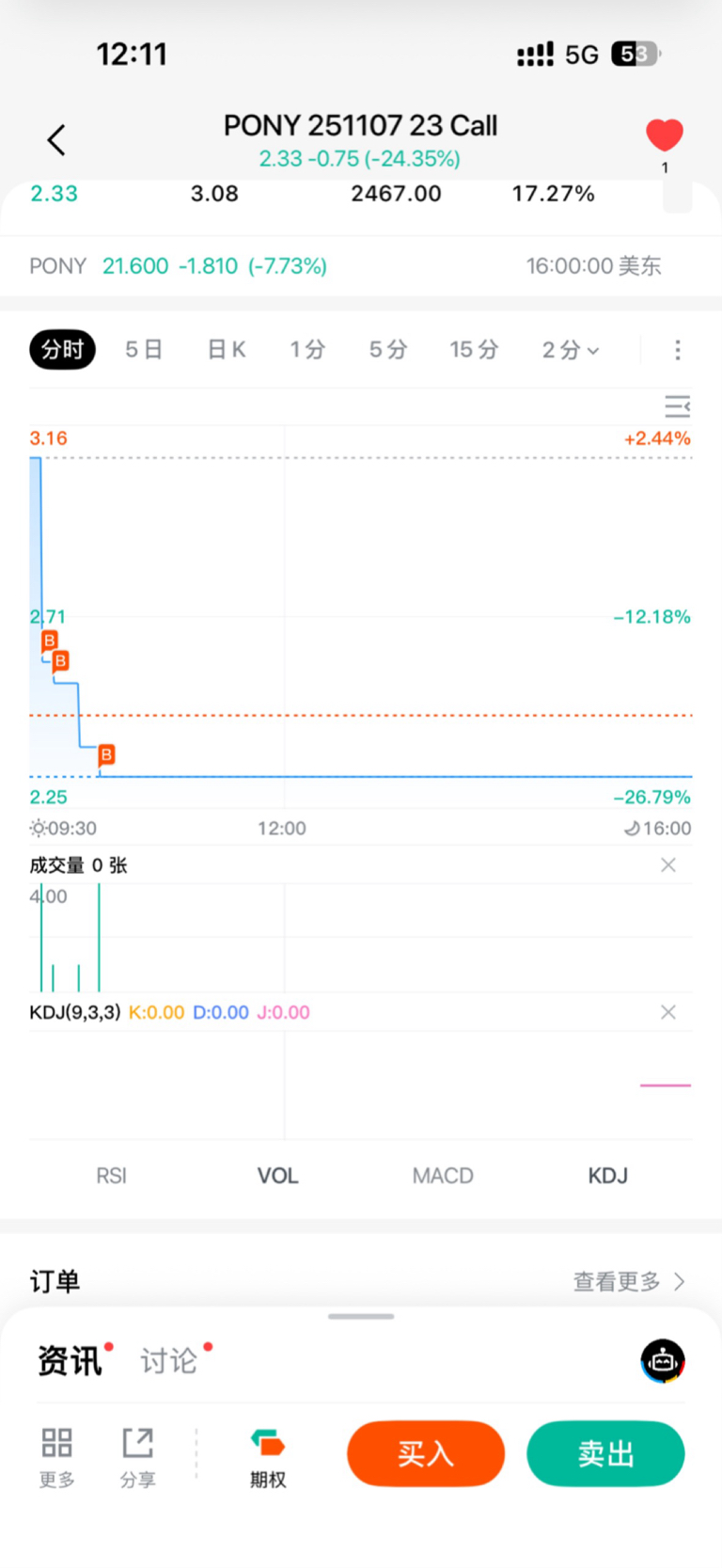Close the KDJ indicator panel
722x1568 pixels.
(667, 1012)
